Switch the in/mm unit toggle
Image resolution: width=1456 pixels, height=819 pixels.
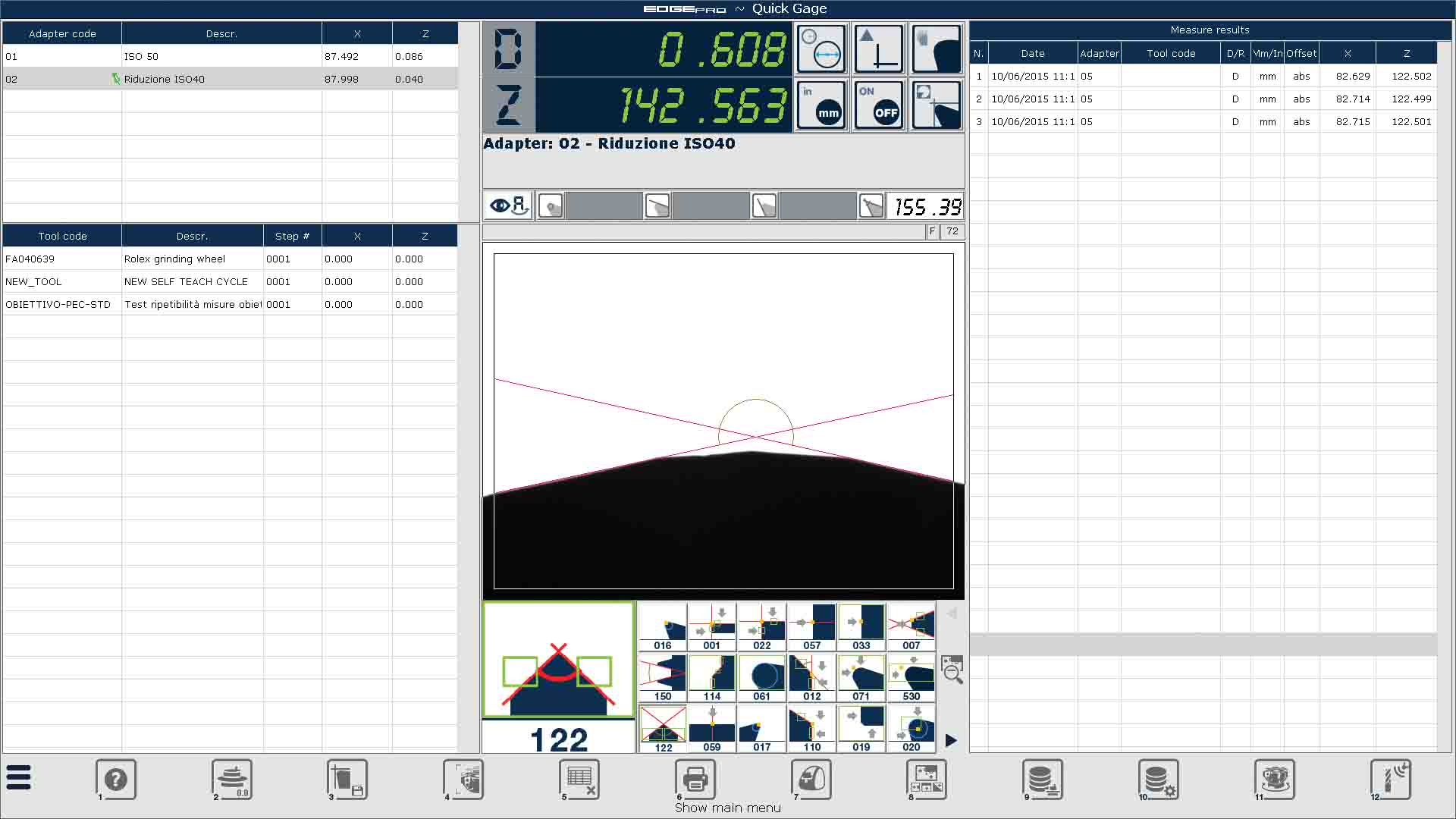click(x=821, y=105)
